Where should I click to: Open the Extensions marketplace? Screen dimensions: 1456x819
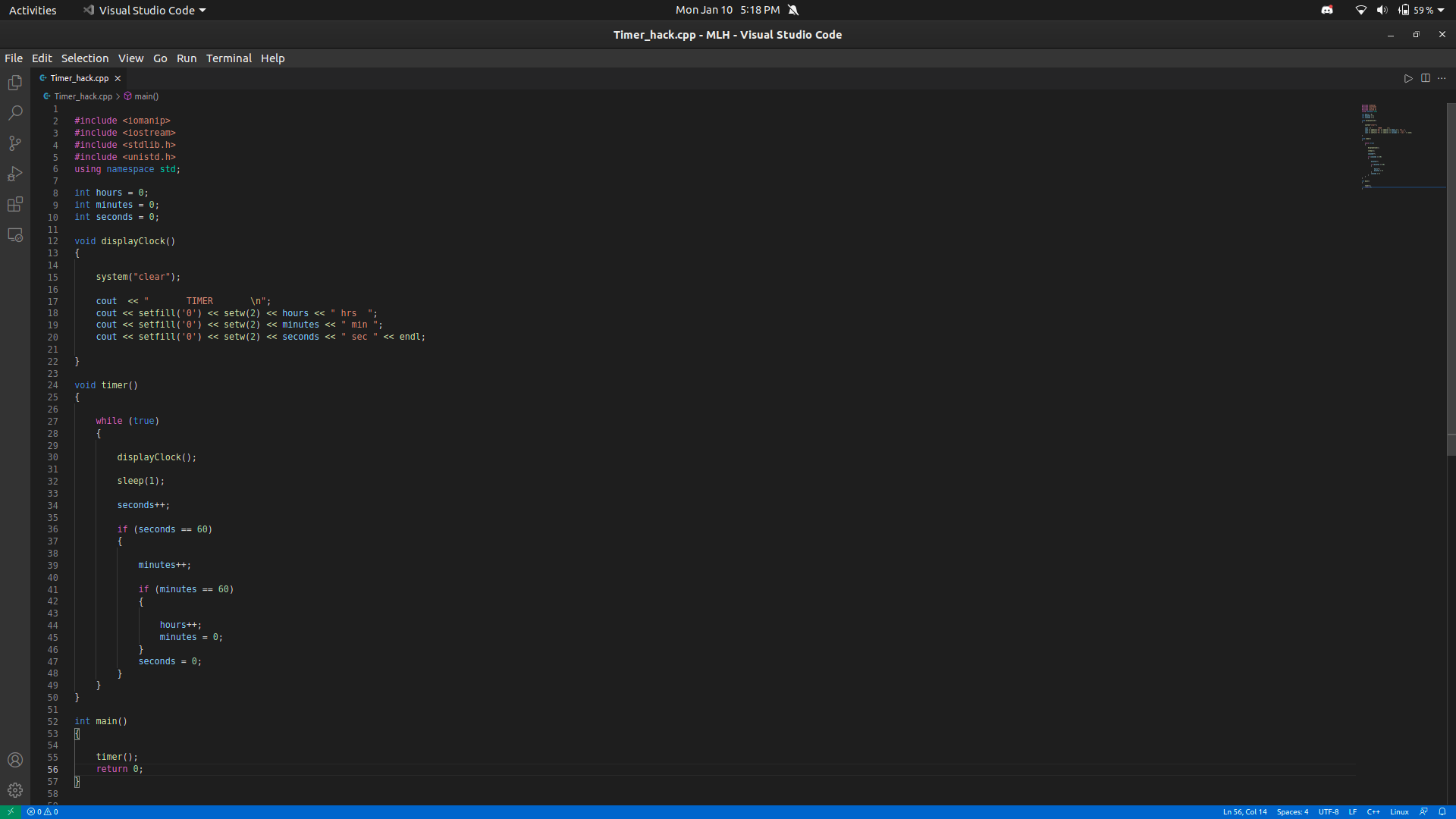(x=15, y=203)
